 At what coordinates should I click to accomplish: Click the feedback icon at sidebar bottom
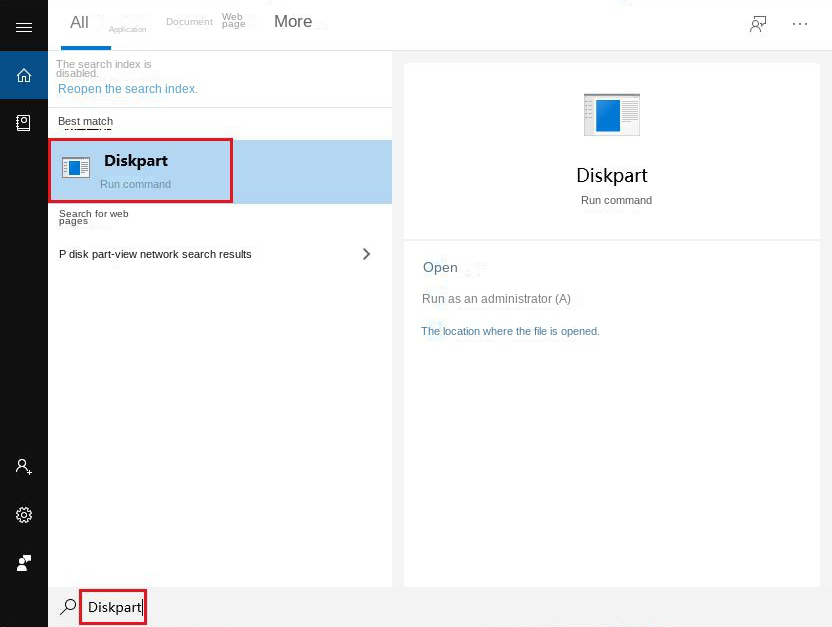pos(23,563)
